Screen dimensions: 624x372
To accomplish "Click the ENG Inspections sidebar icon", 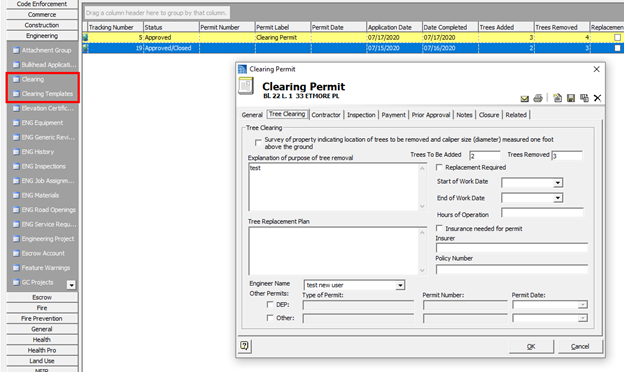I will pyautogui.click(x=16, y=167).
